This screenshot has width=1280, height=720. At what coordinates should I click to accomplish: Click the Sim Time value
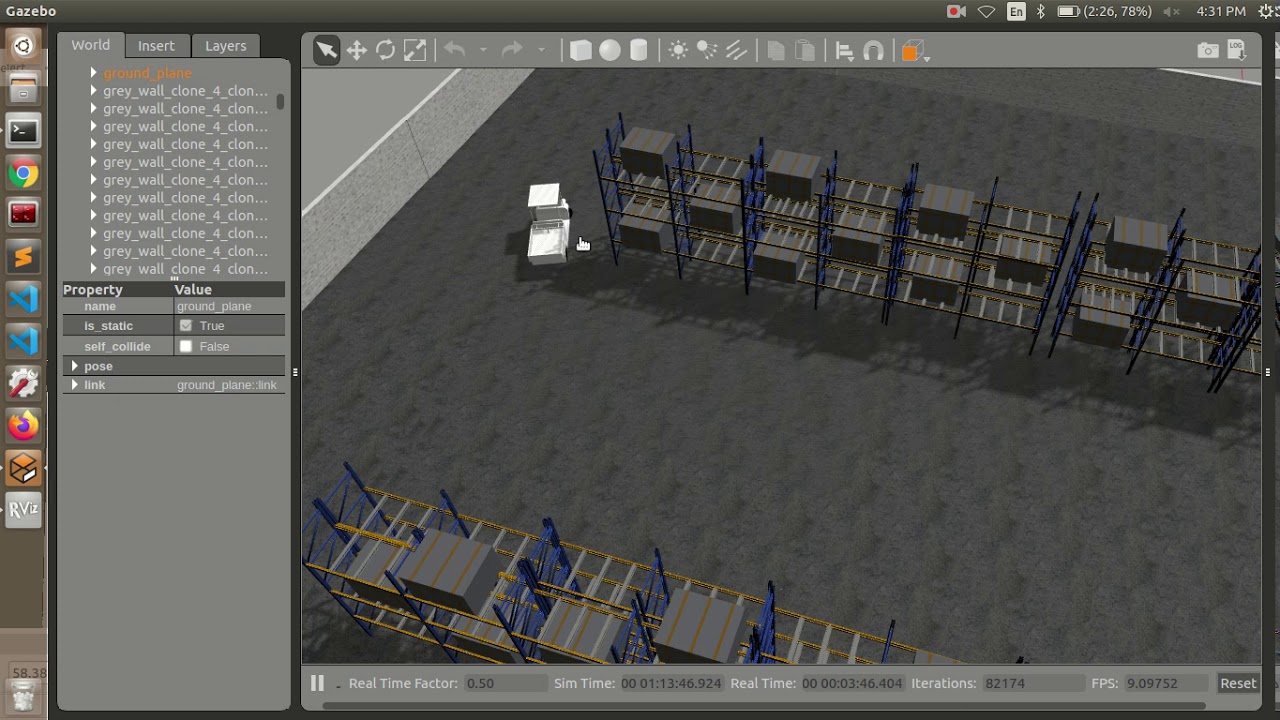[671, 683]
